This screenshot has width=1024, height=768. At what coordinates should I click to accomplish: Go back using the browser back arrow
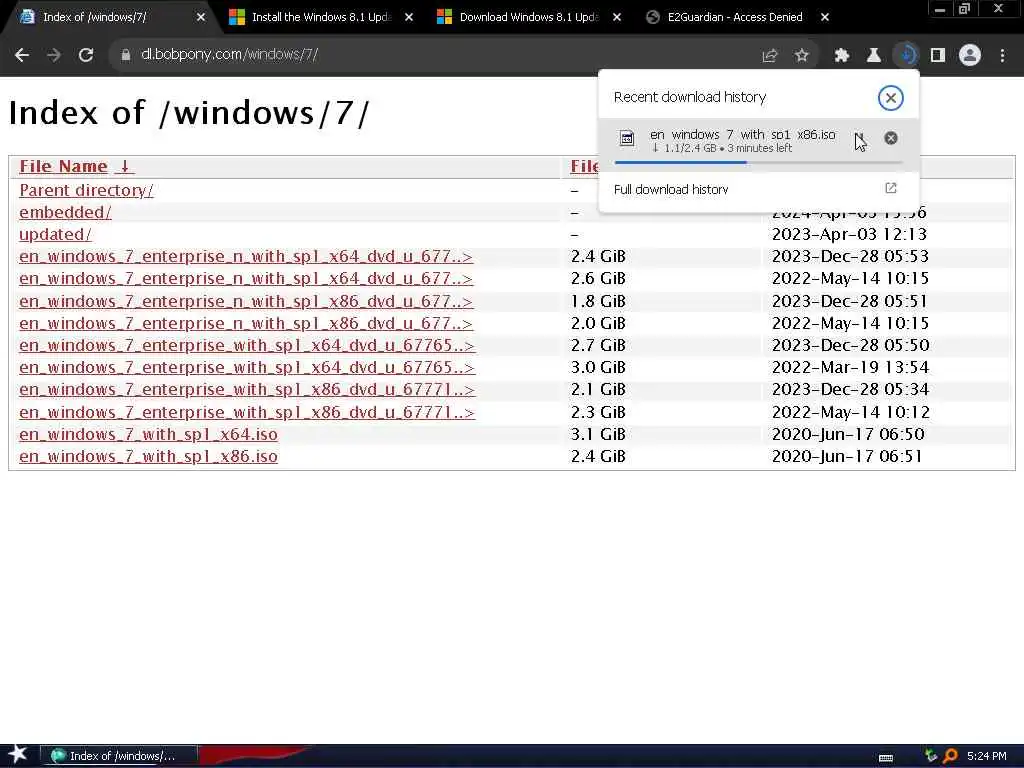[22, 56]
